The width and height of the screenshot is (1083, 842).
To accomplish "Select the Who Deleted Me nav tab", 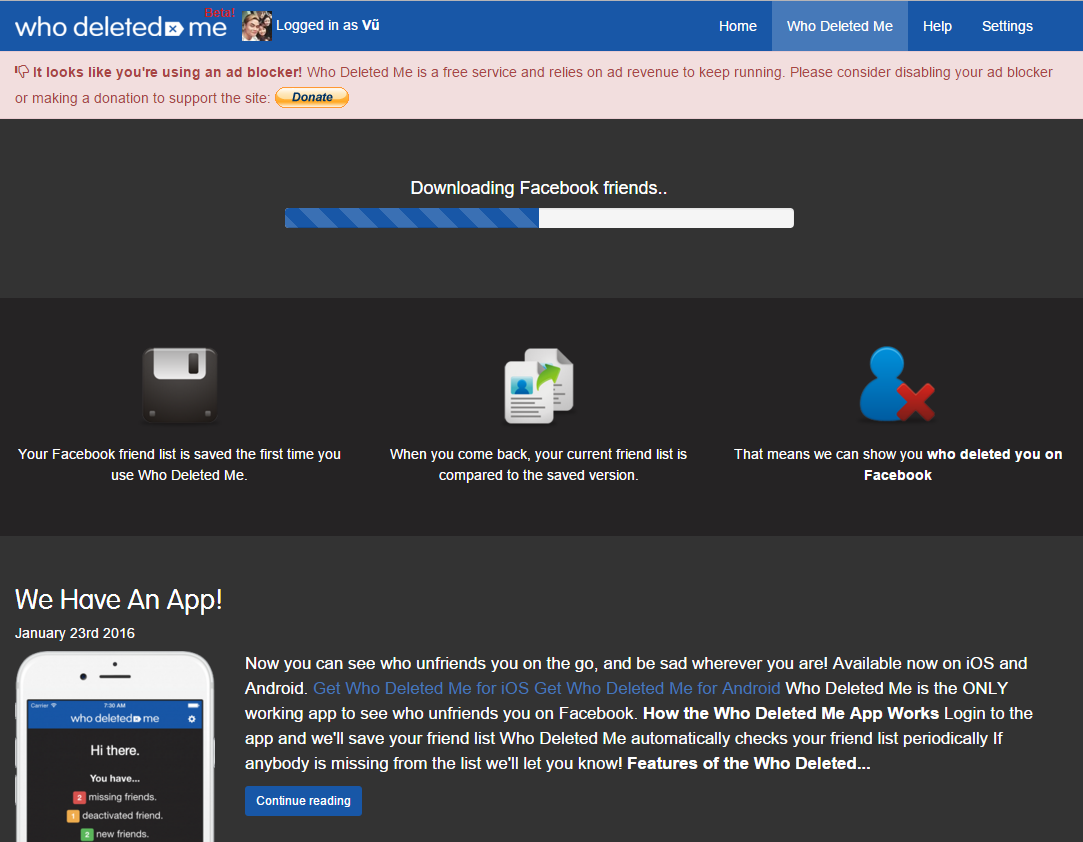I will 839,26.
